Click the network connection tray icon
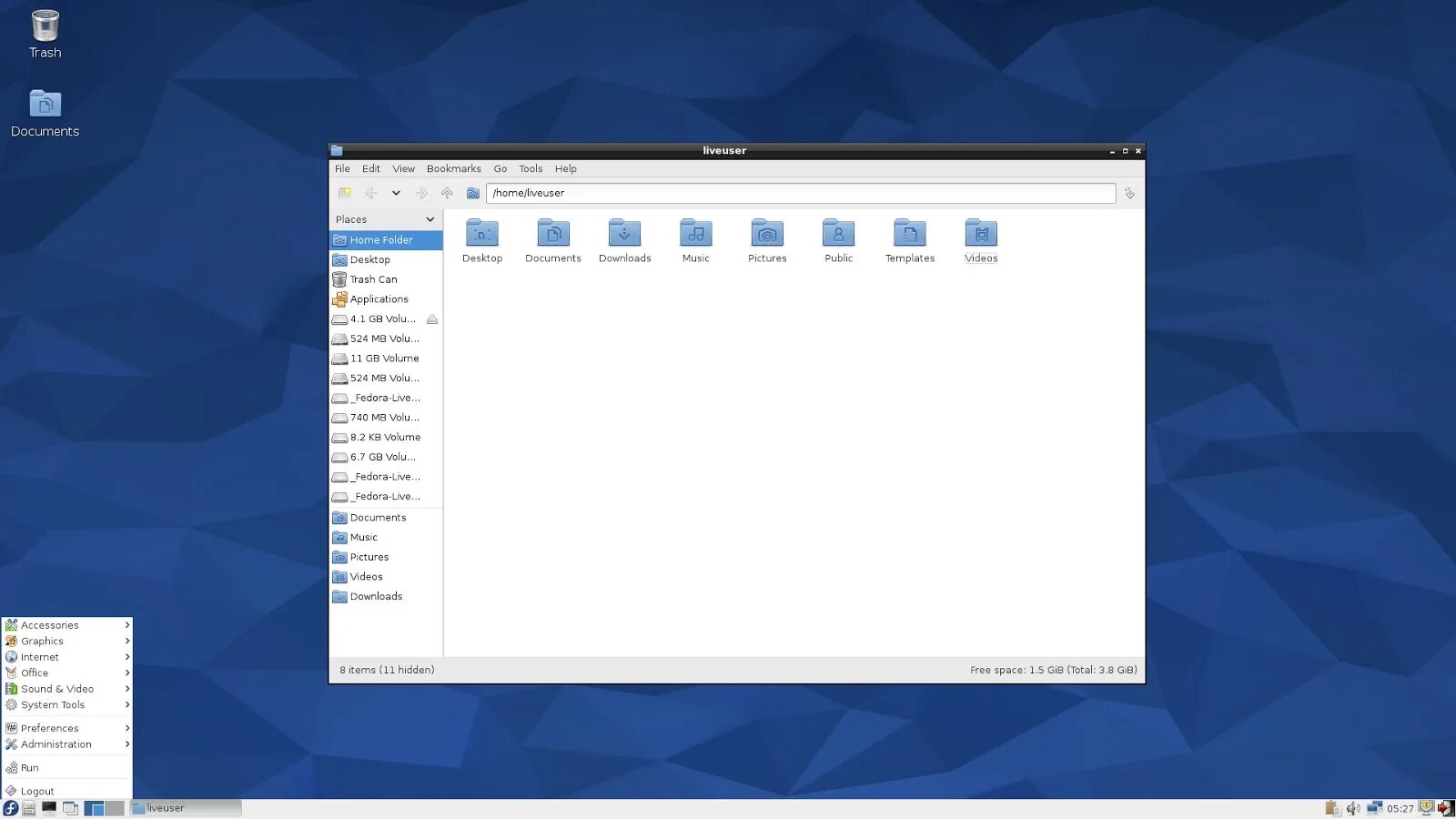Screen dimensions: 1456x819 coord(1374,808)
